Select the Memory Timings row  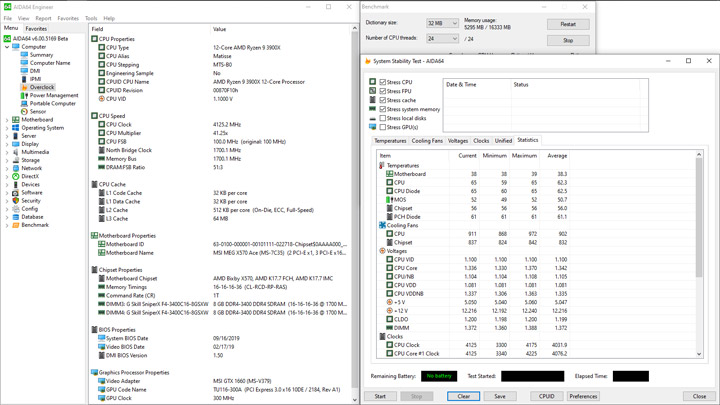point(219,287)
